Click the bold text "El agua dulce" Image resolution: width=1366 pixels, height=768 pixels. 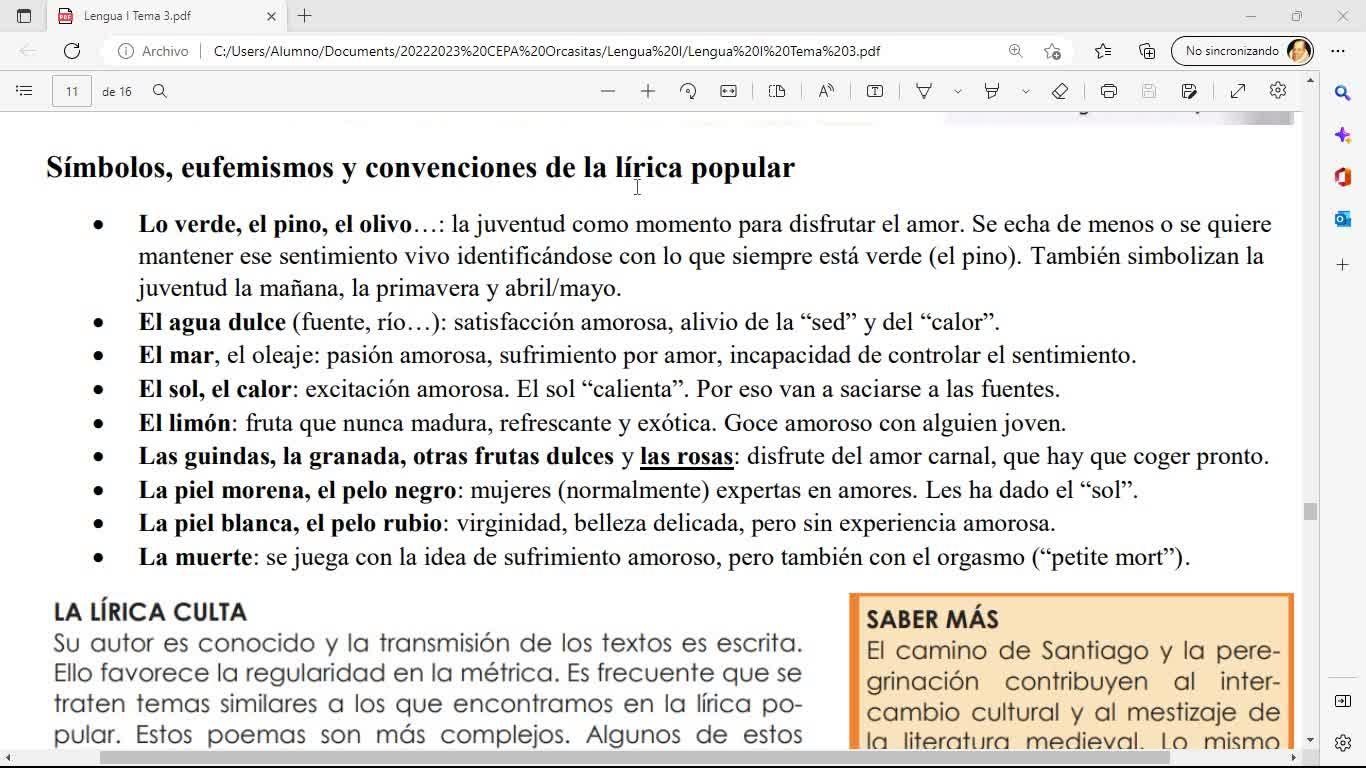[212, 322]
